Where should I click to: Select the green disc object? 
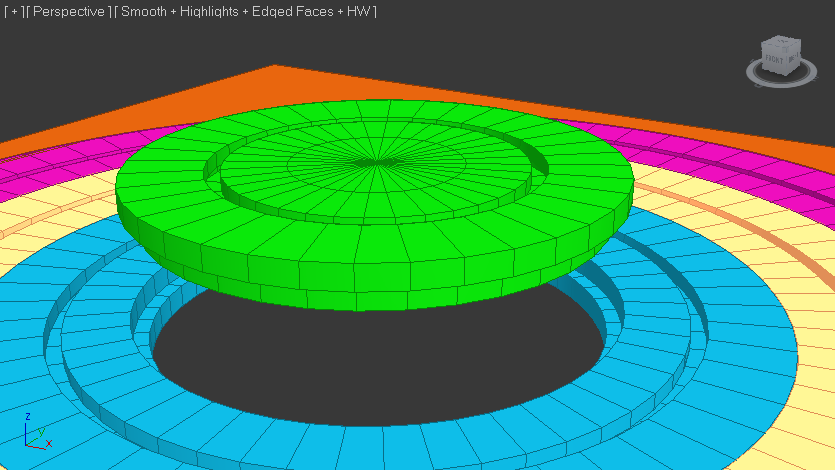(x=375, y=205)
